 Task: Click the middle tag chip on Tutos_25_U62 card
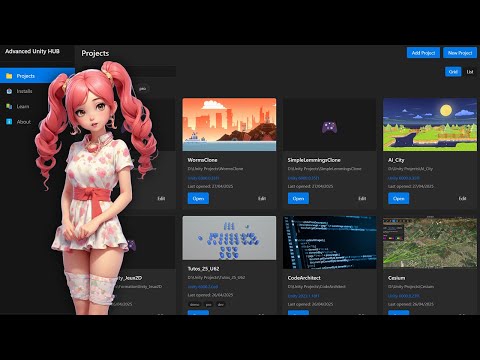pyautogui.click(x=209, y=304)
